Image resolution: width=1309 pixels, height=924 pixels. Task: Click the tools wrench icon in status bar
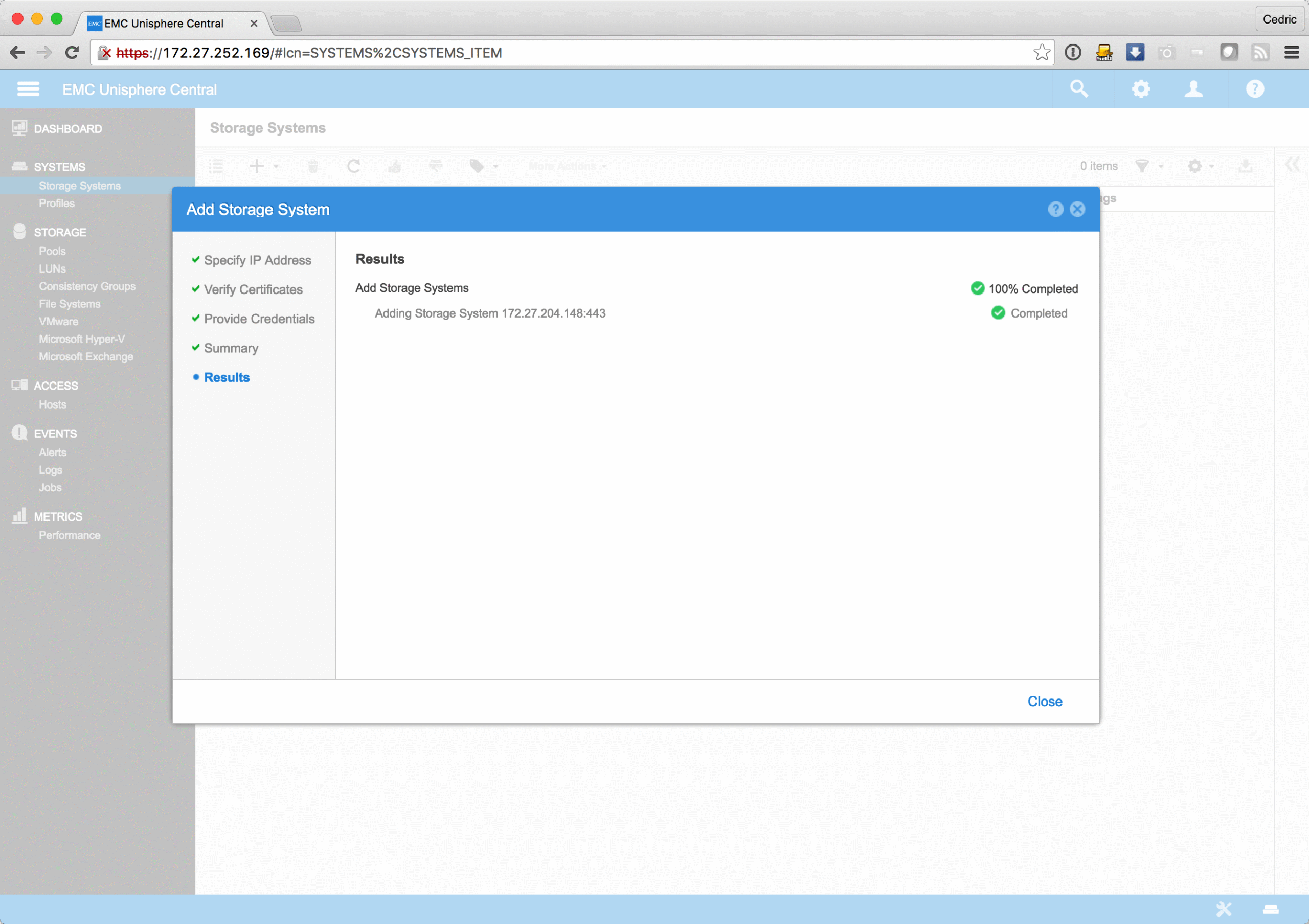(1224, 909)
